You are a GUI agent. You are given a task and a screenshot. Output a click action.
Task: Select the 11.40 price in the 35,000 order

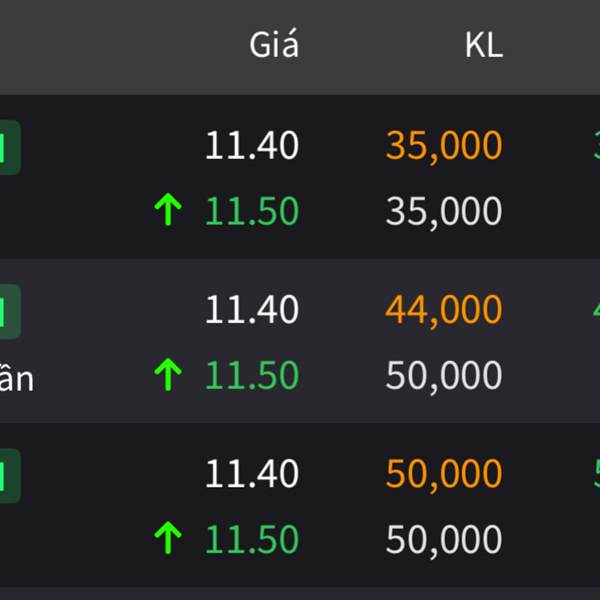click(252, 145)
